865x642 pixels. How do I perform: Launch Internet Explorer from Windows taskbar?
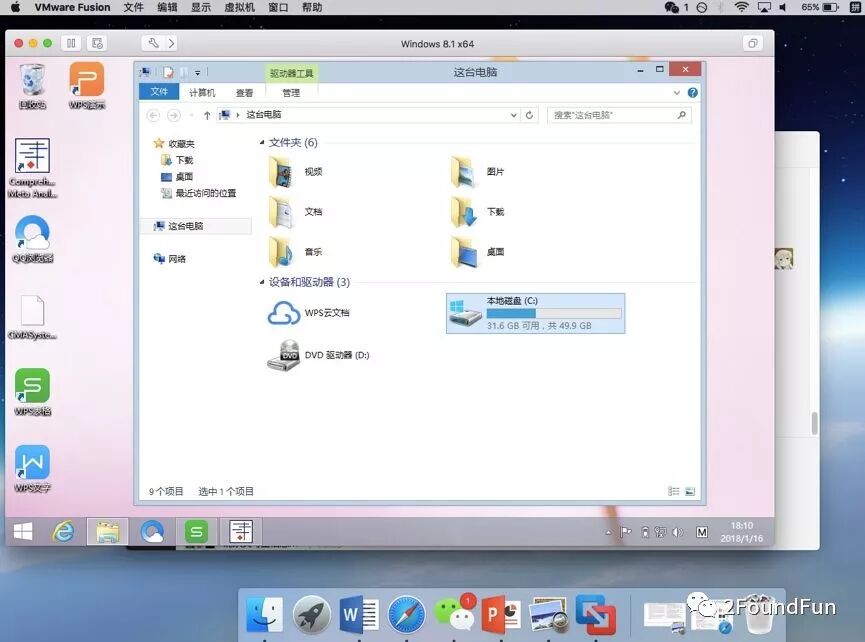(x=63, y=532)
